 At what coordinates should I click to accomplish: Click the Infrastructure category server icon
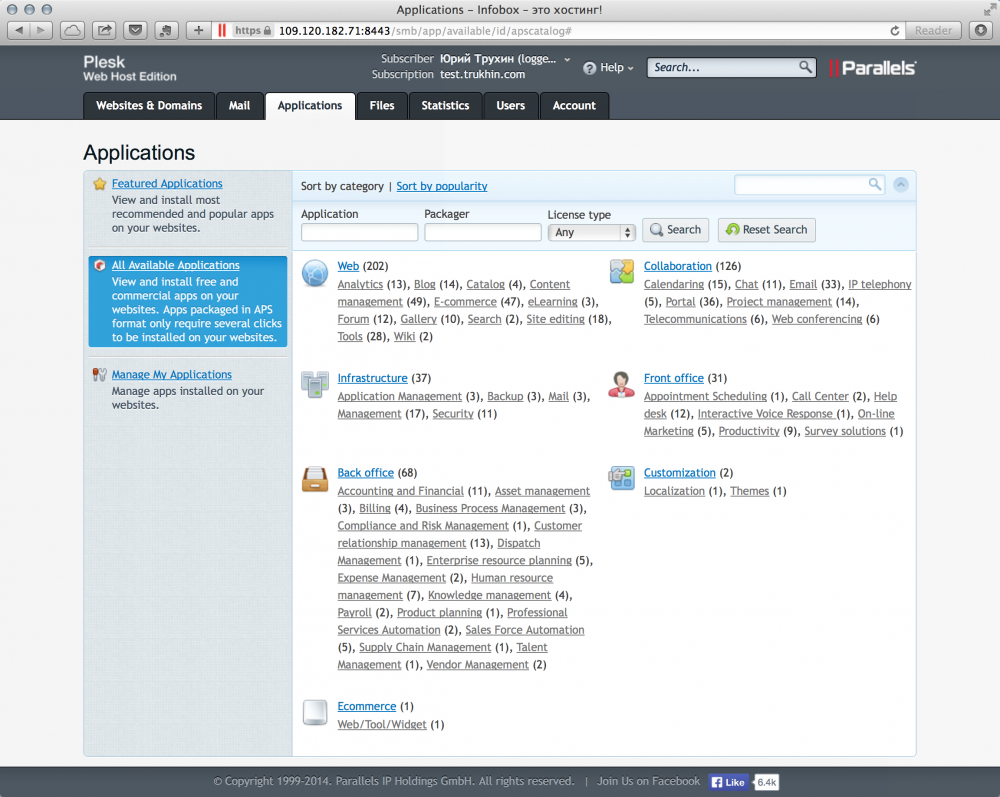pyautogui.click(x=315, y=384)
